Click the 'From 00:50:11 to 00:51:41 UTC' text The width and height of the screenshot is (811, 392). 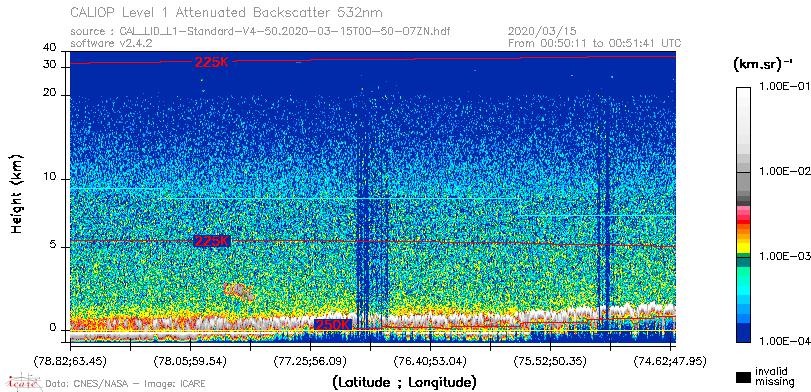click(594, 43)
